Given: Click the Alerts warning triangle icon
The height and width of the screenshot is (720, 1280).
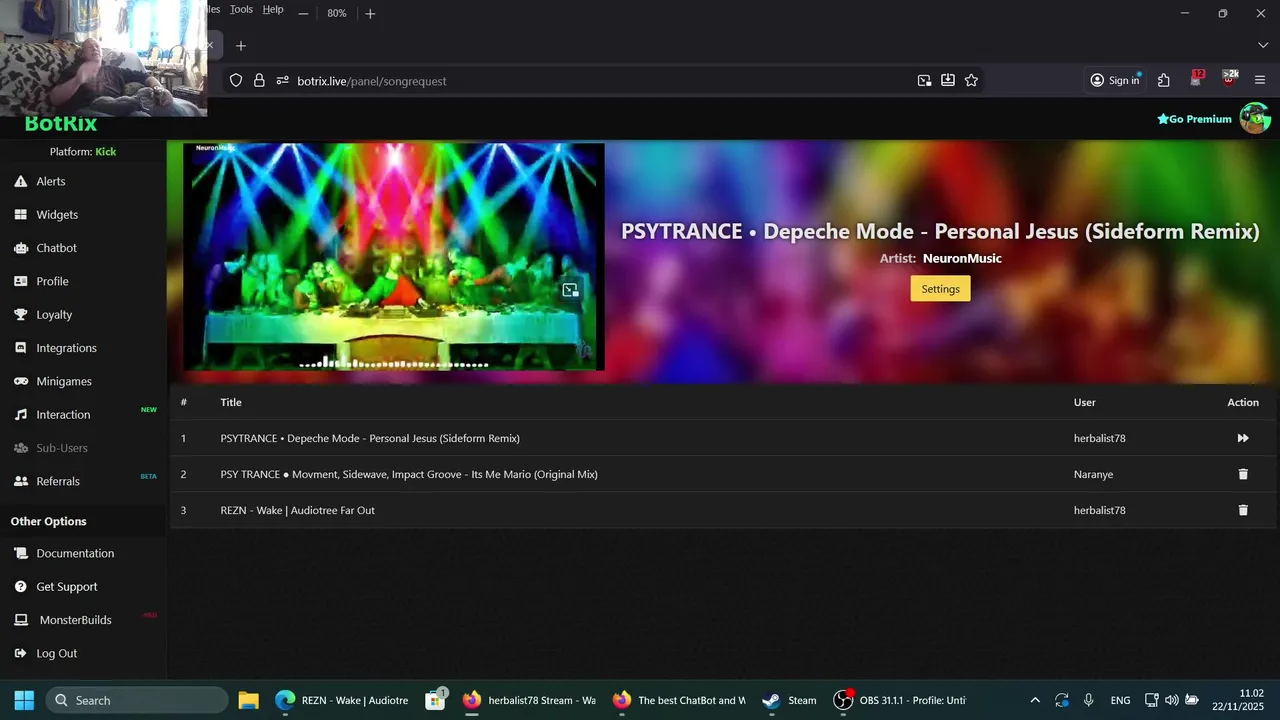Looking at the screenshot, I should (x=20, y=181).
